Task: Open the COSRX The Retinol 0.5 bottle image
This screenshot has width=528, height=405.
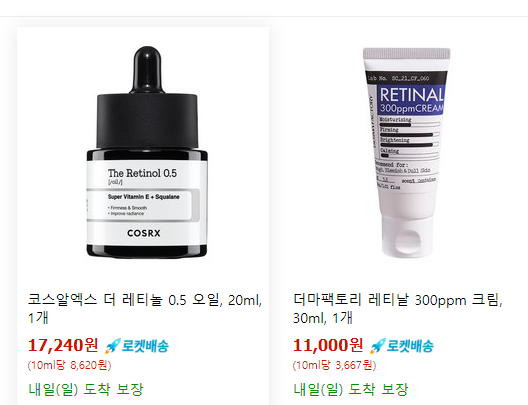Action: [x=147, y=153]
